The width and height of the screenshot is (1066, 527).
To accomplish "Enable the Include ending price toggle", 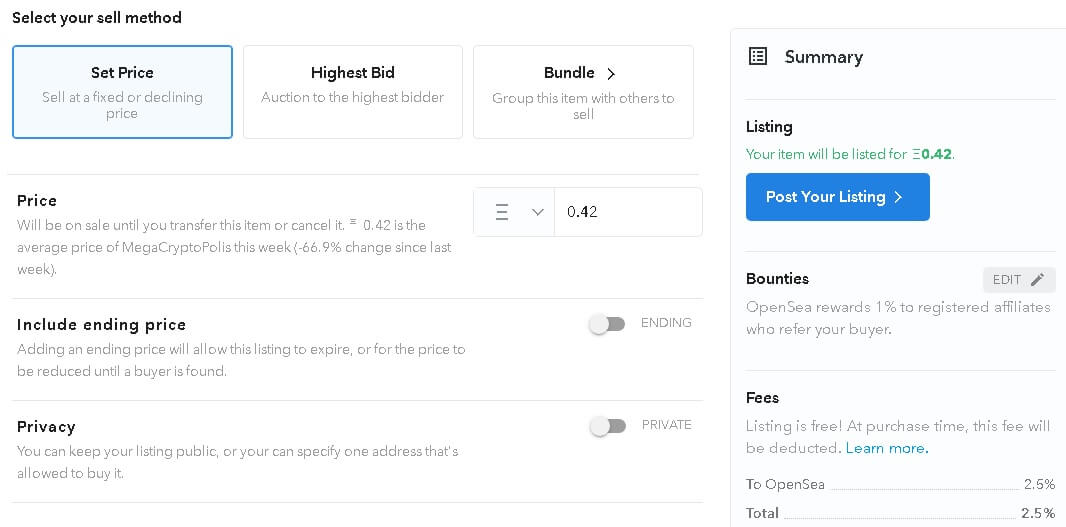I will click(607, 325).
